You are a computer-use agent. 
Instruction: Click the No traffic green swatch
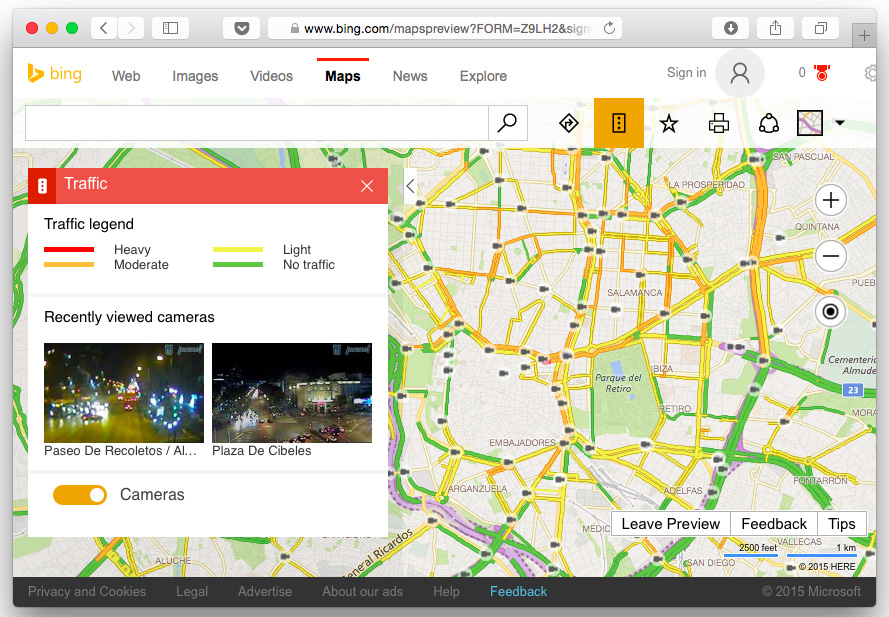coord(238,264)
